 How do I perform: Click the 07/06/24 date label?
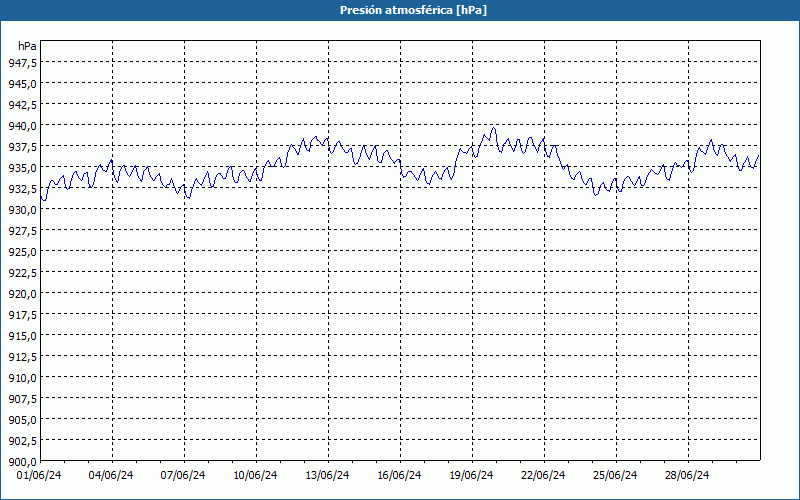(183, 476)
